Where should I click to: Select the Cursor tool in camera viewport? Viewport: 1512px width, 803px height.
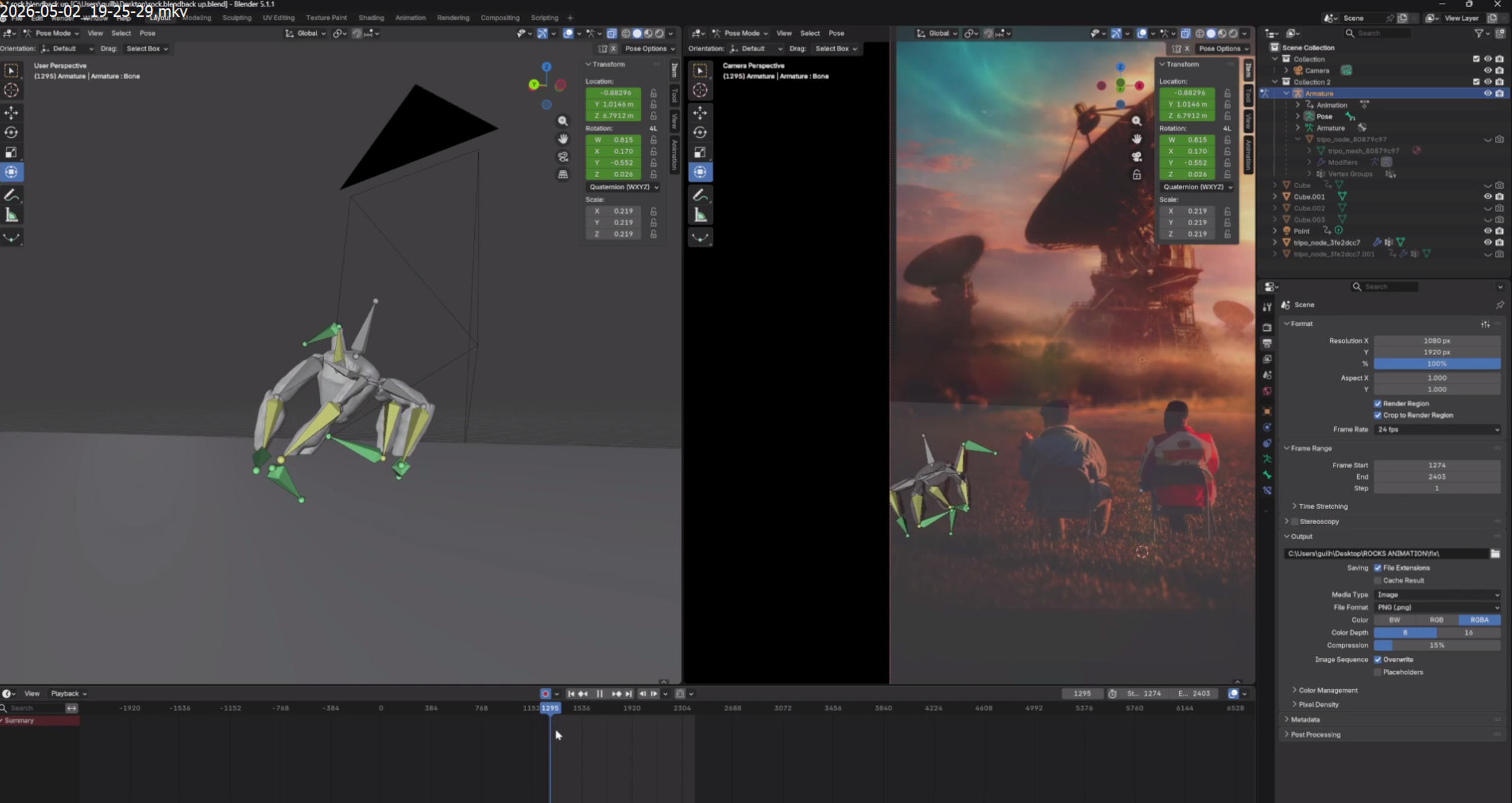[700, 91]
